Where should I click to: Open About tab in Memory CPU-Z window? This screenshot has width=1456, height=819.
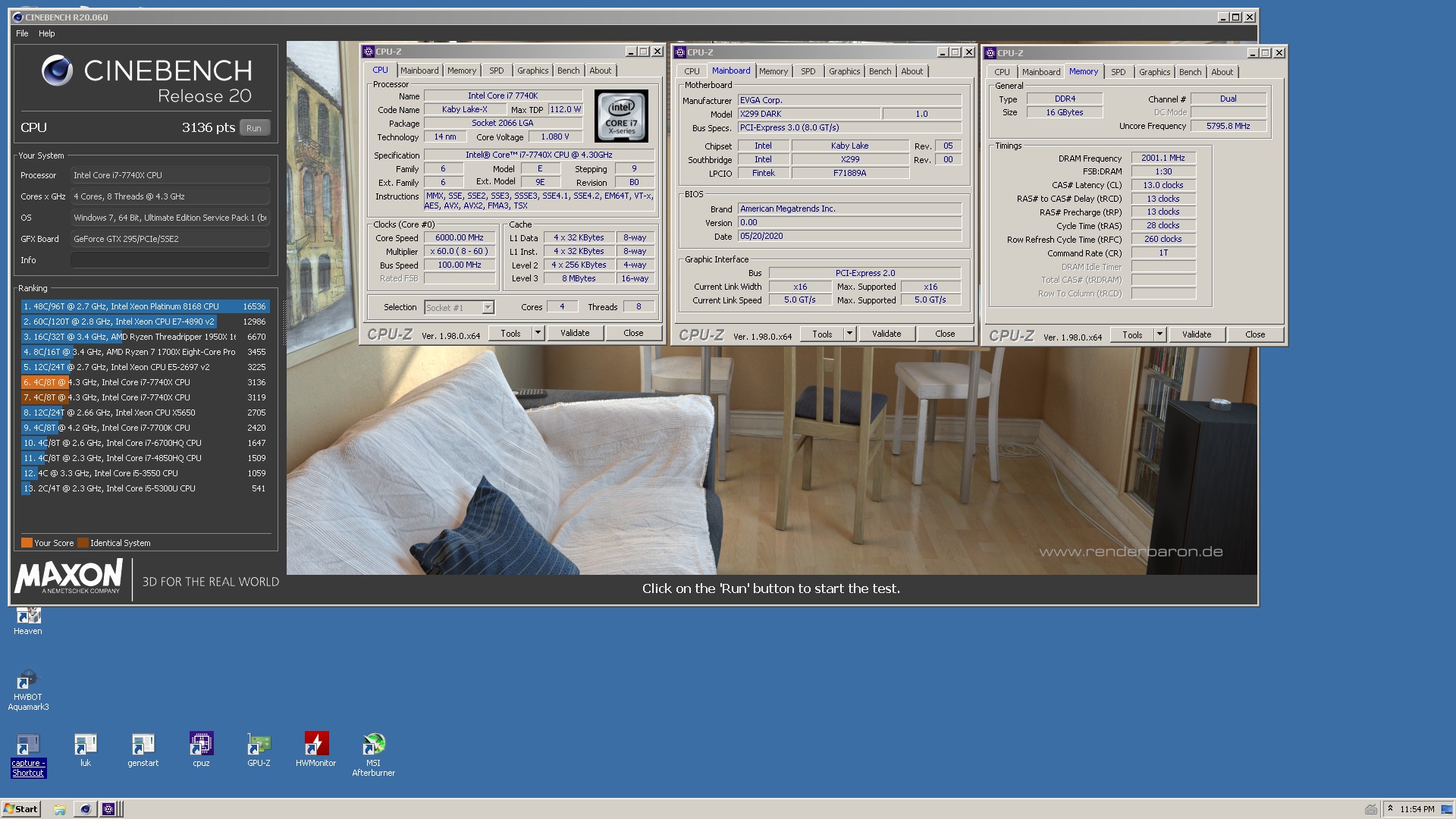tap(1222, 72)
